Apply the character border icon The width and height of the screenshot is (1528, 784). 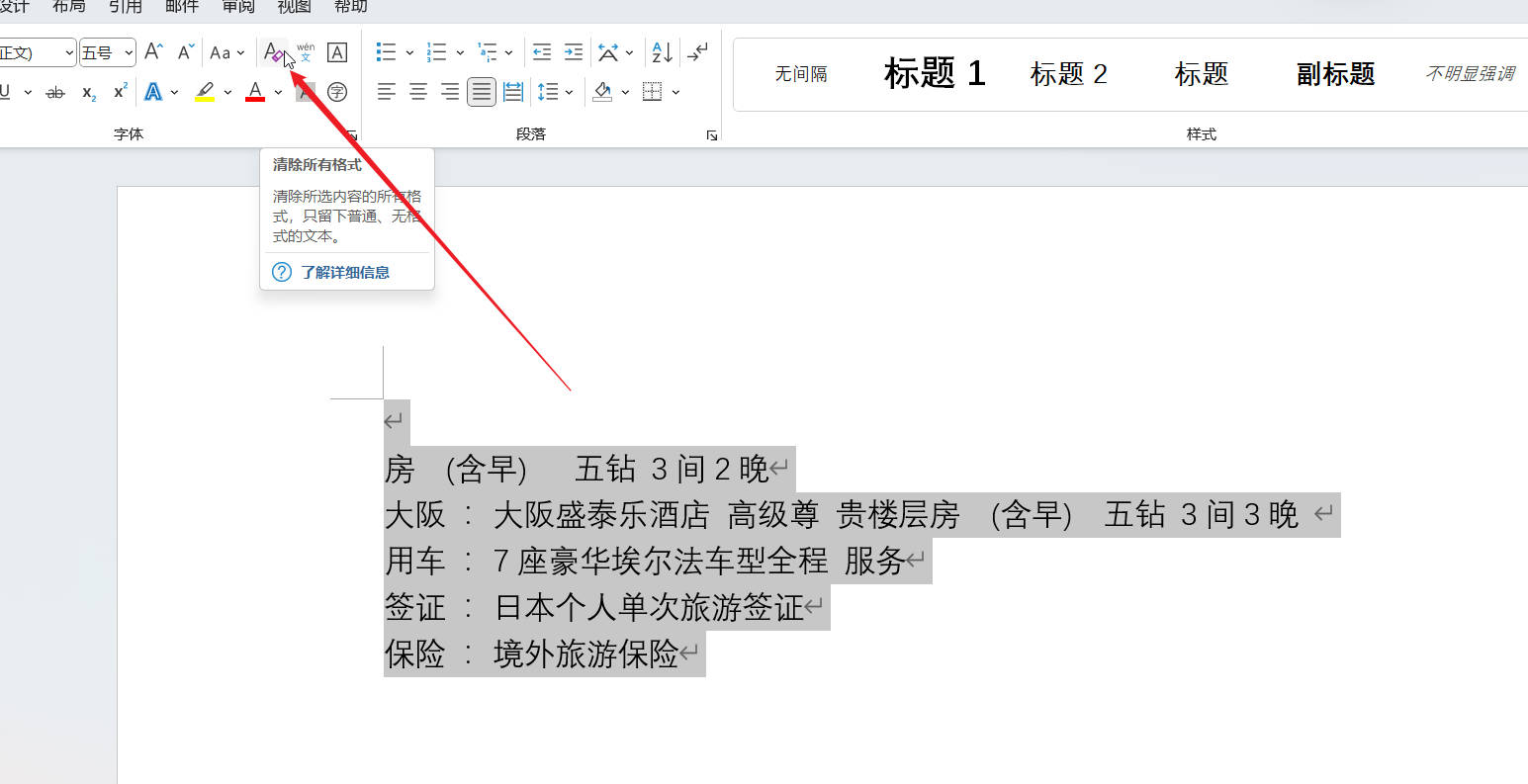(x=337, y=52)
